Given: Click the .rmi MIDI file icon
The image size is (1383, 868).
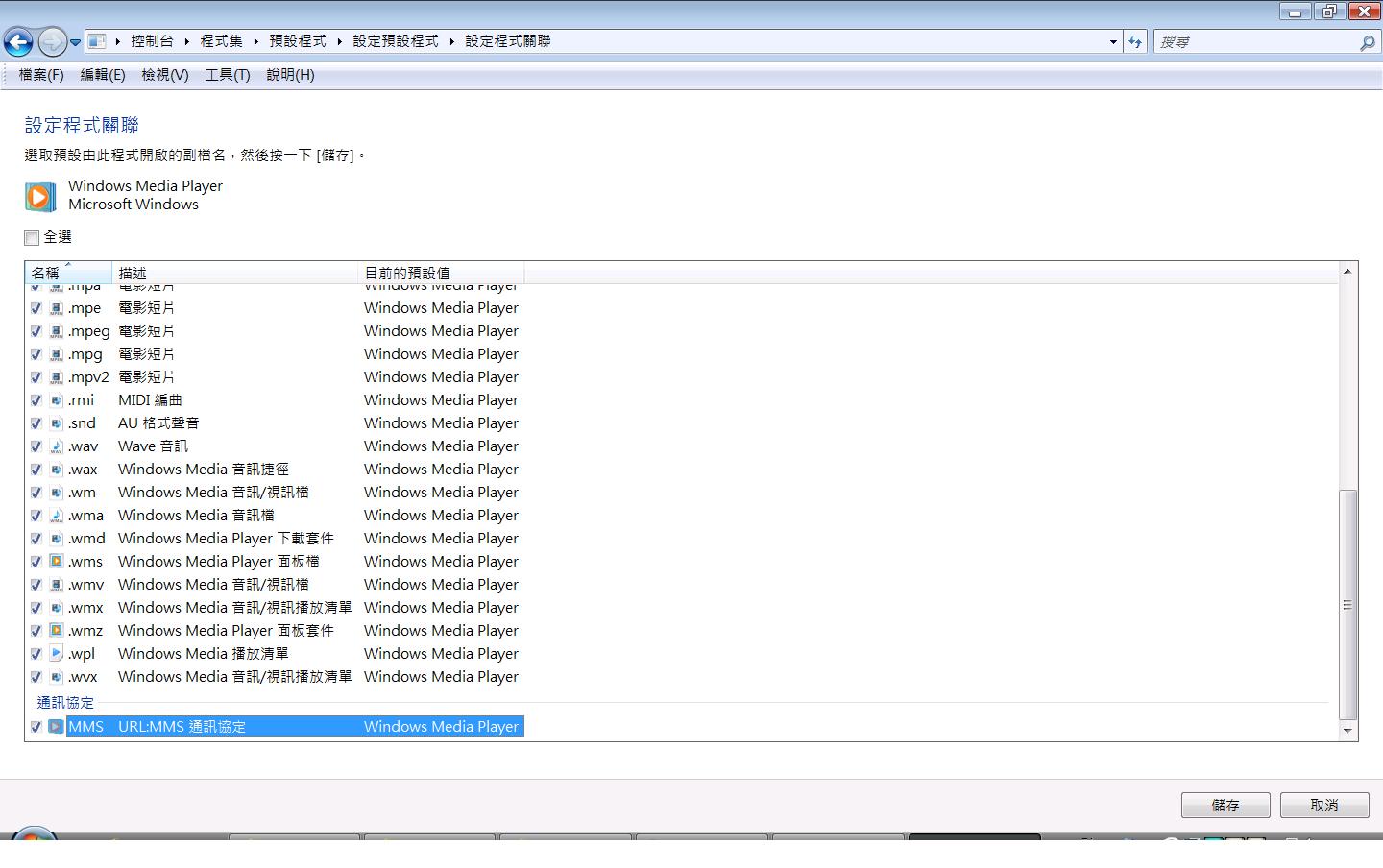Looking at the screenshot, I should (57, 400).
